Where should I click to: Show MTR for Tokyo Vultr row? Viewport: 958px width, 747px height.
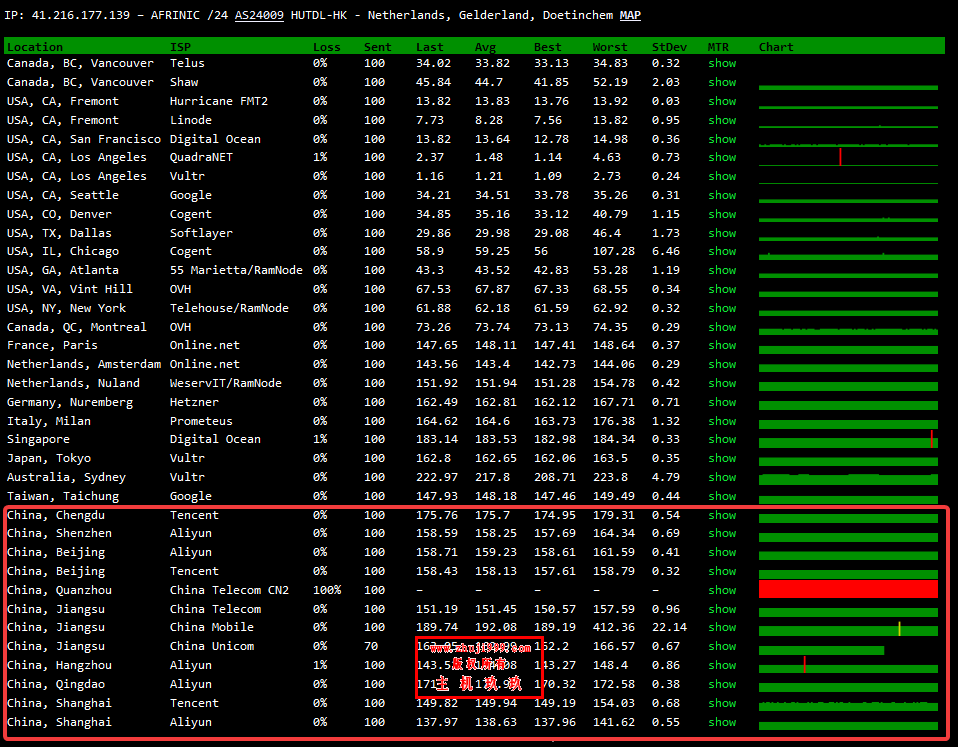722,458
